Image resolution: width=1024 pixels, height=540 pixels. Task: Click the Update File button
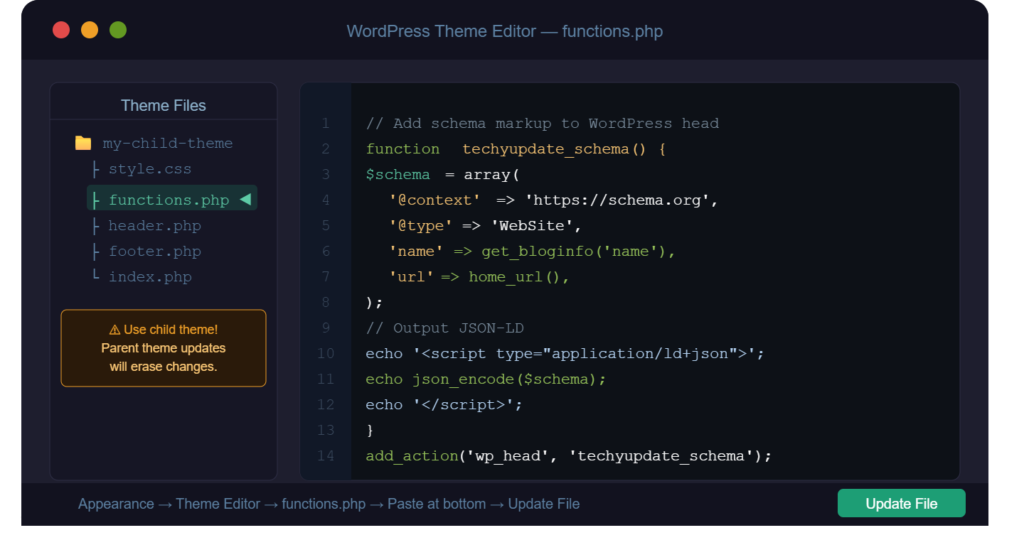point(901,503)
